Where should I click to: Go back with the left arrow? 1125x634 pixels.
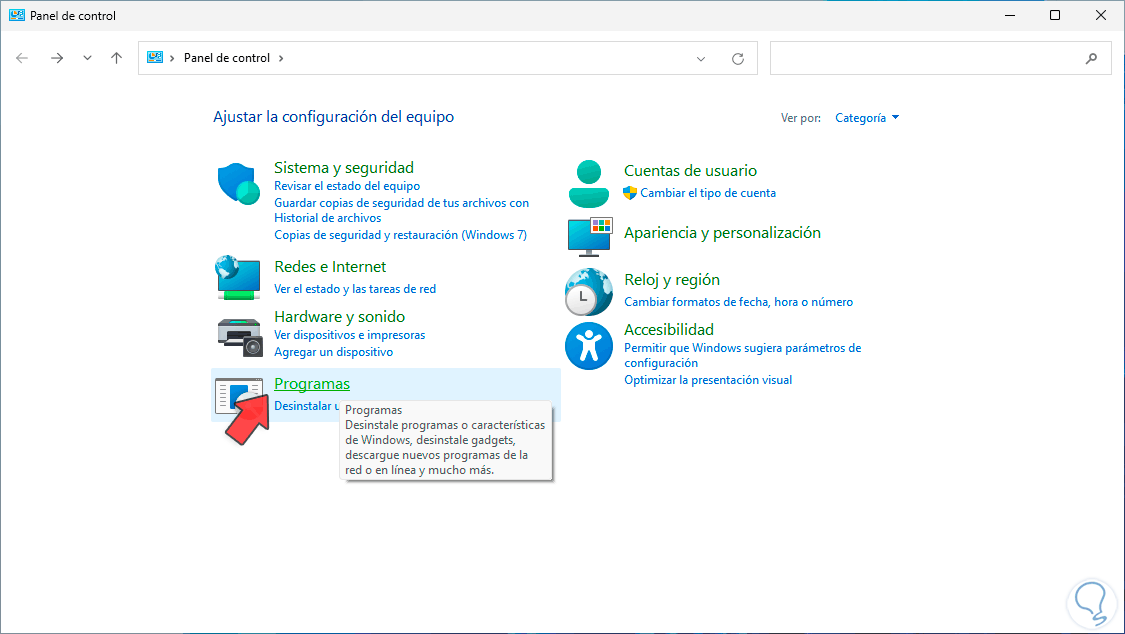click(x=22, y=58)
